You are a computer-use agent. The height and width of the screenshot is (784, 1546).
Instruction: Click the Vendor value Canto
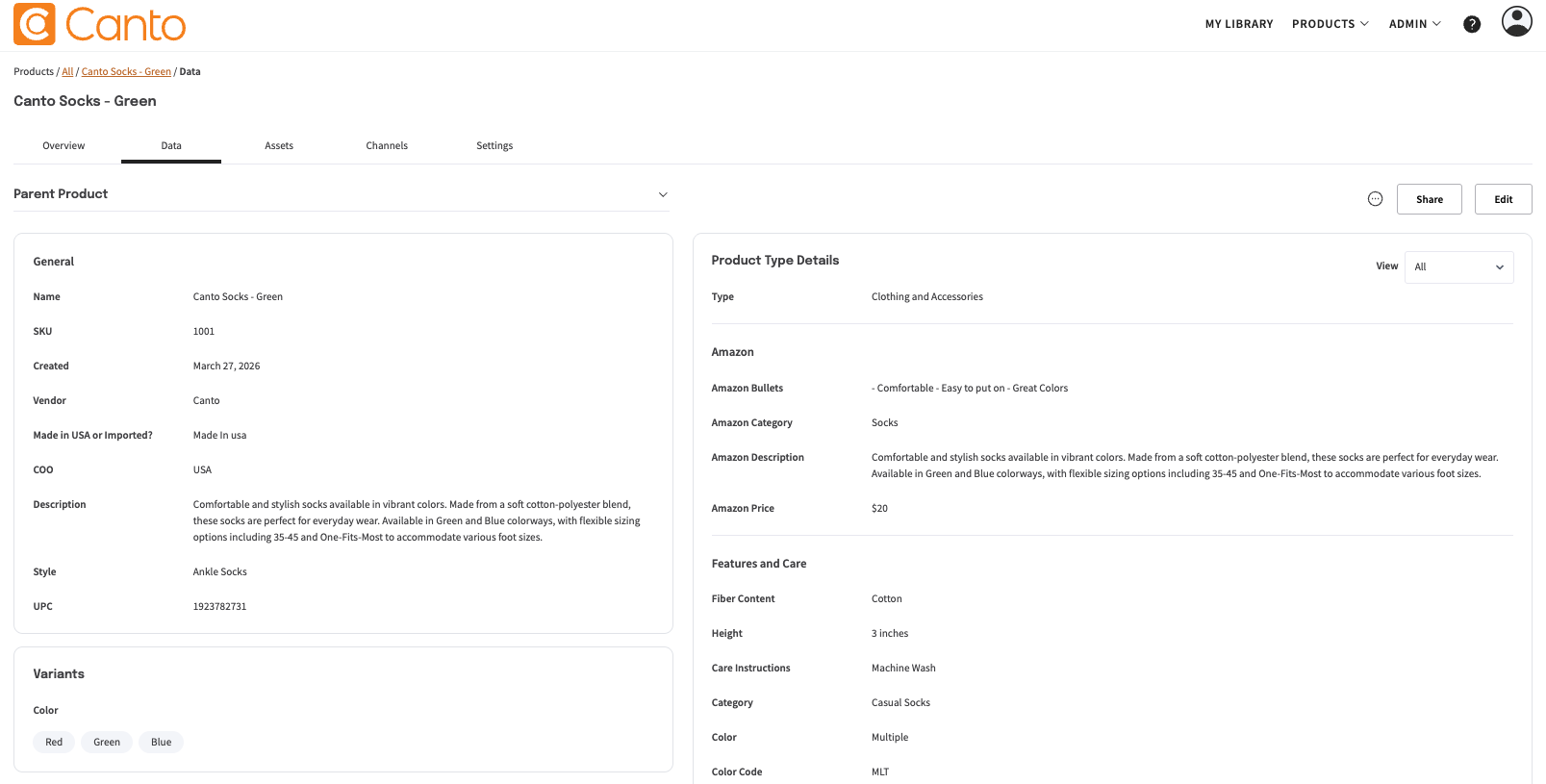[x=206, y=401]
